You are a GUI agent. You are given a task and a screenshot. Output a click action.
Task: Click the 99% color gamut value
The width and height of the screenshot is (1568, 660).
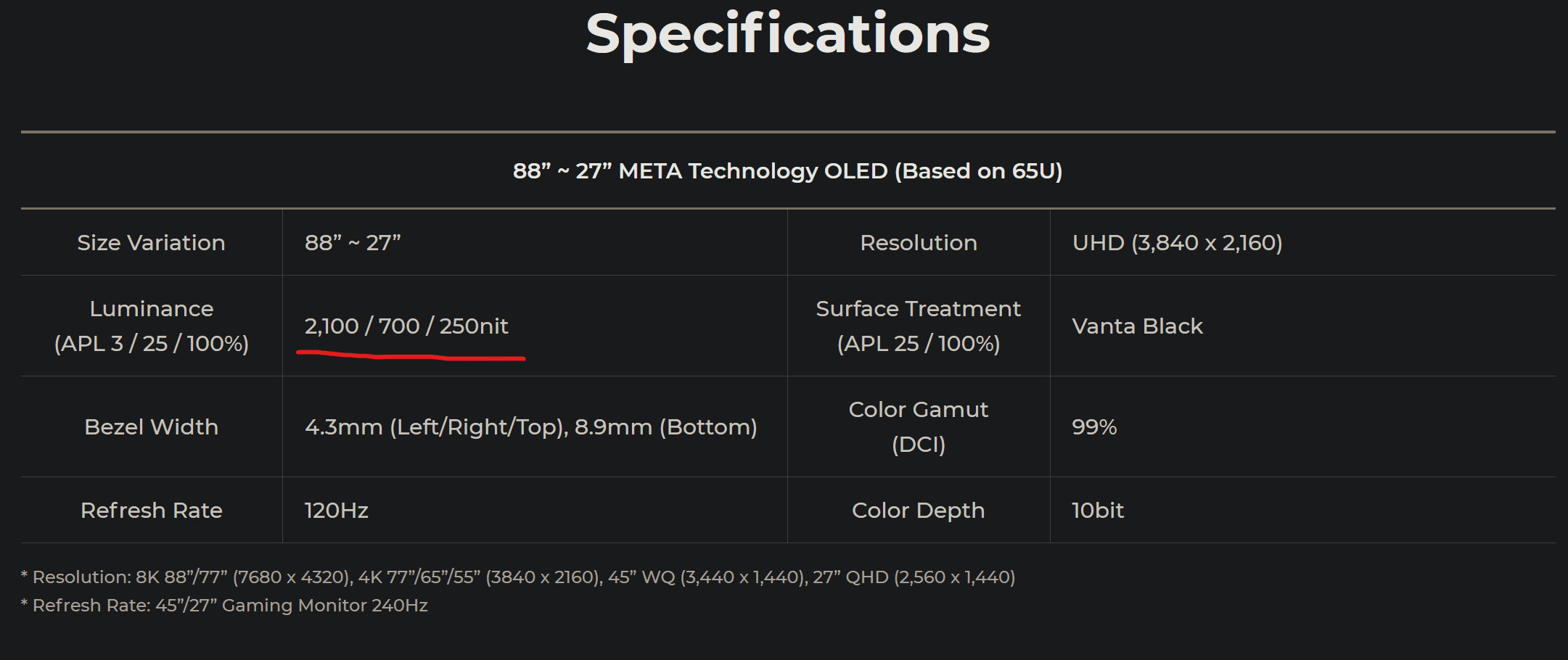(x=1094, y=427)
